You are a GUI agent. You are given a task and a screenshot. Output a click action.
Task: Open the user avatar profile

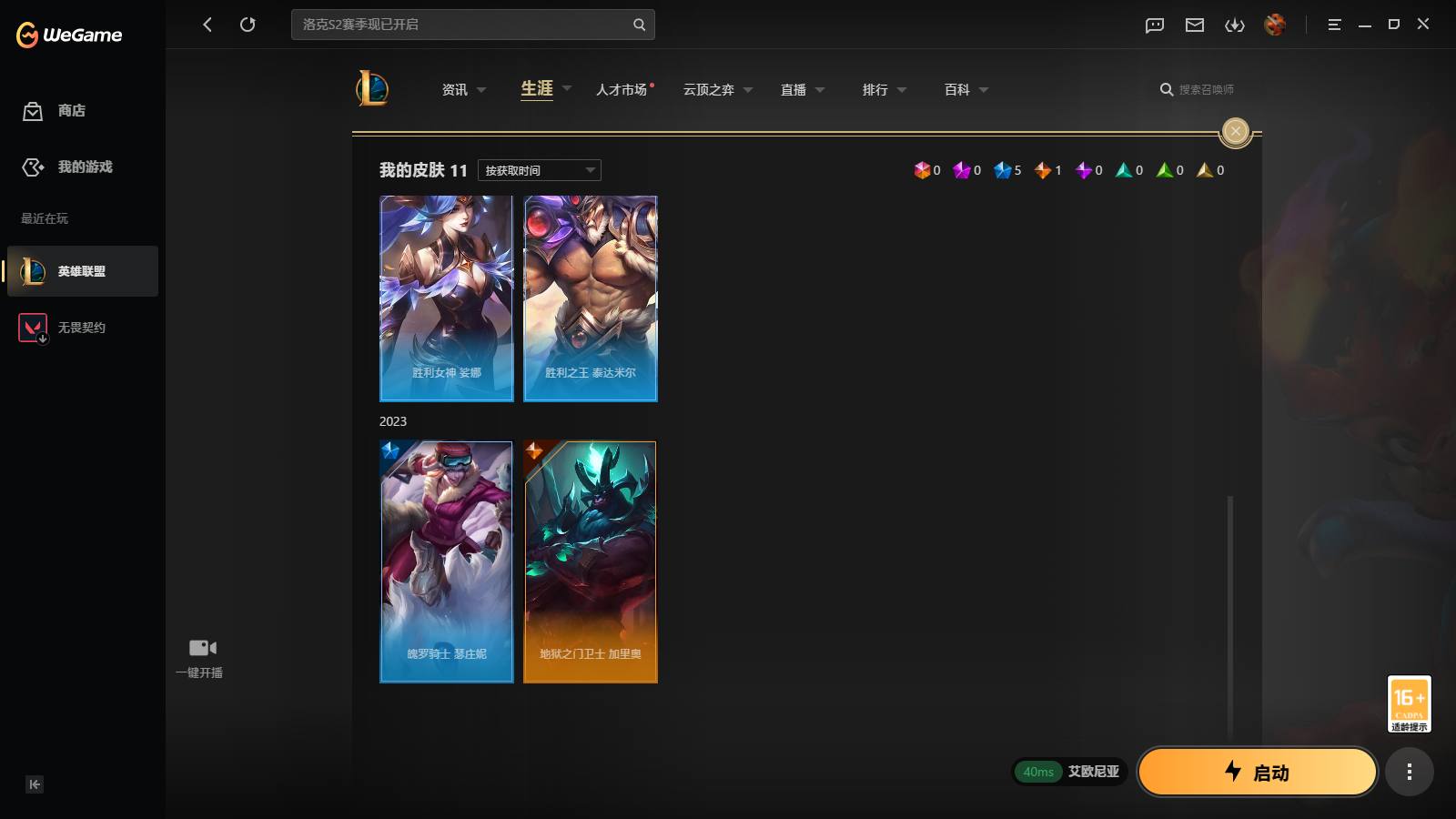1275,25
